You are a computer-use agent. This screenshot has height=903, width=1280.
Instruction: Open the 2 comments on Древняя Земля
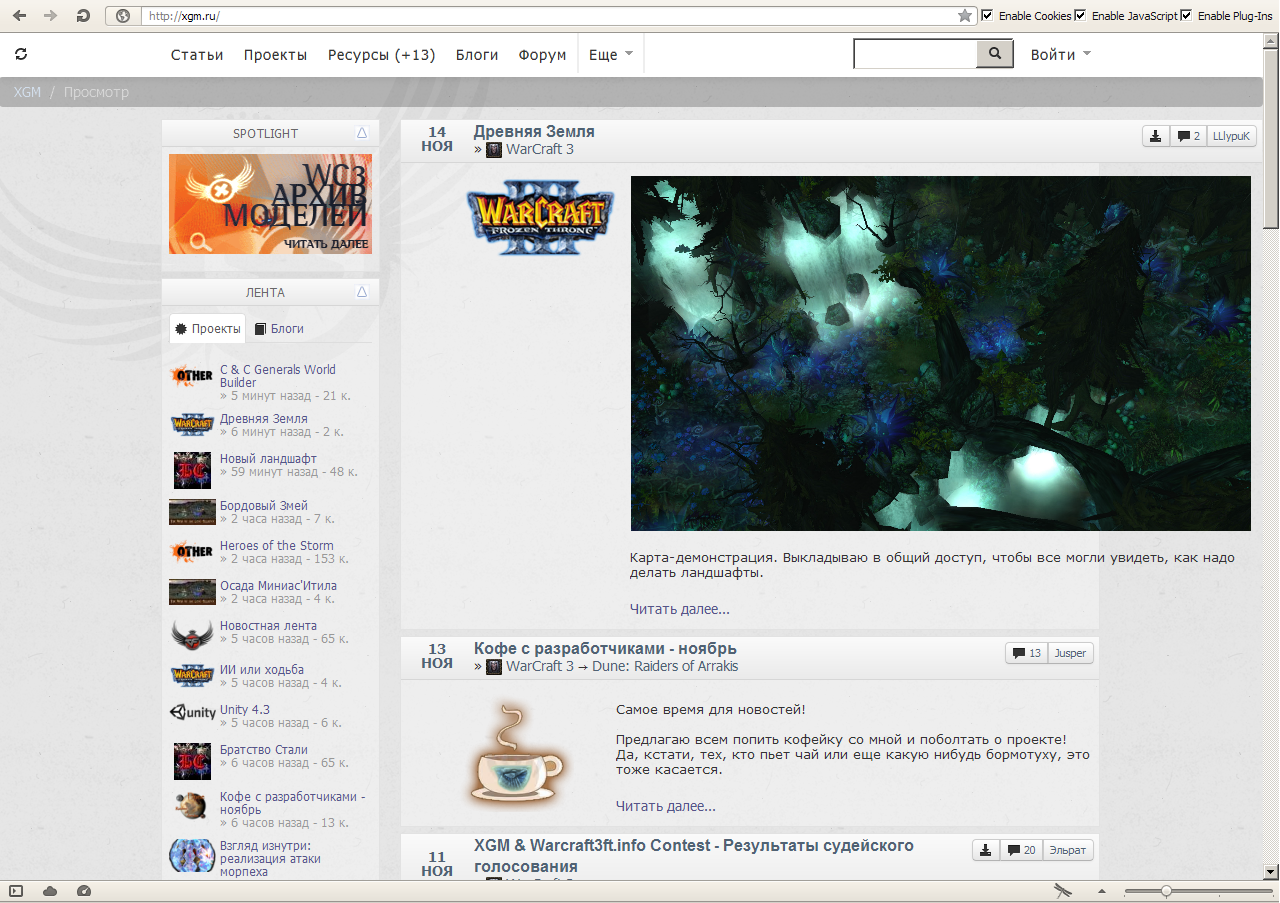(x=1189, y=136)
